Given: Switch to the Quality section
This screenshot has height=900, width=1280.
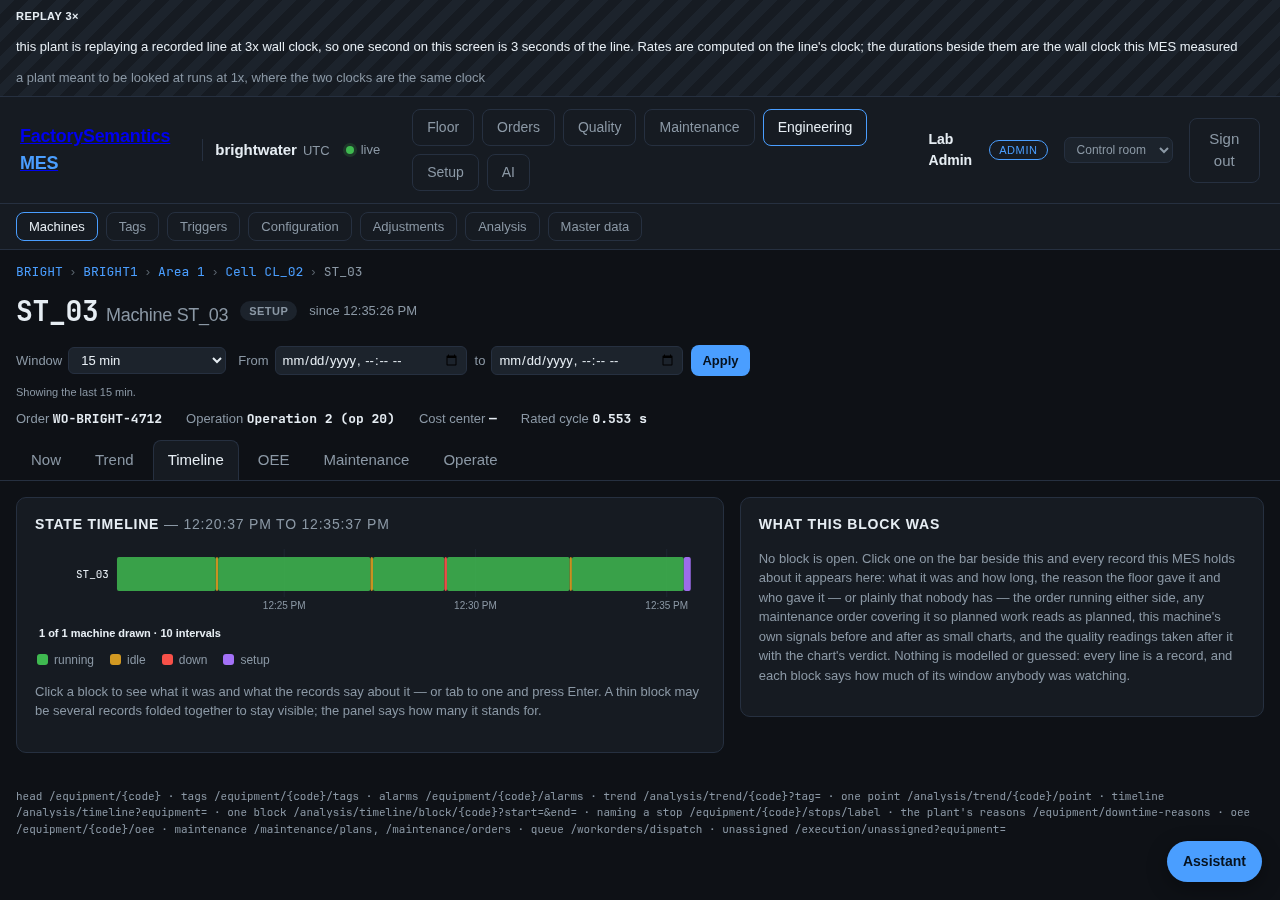Looking at the screenshot, I should click(x=599, y=127).
